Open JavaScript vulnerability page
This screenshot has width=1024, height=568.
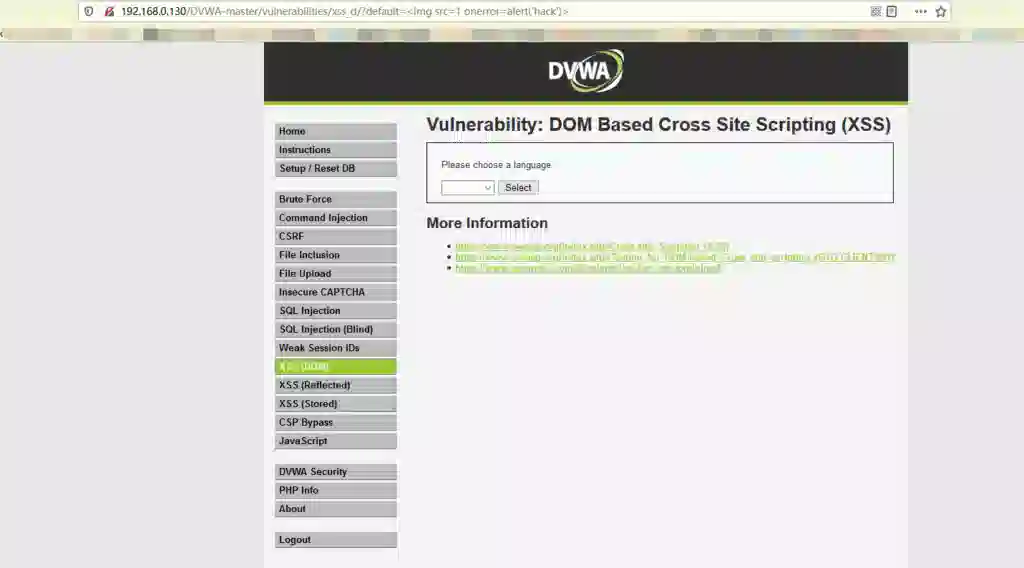(x=336, y=441)
